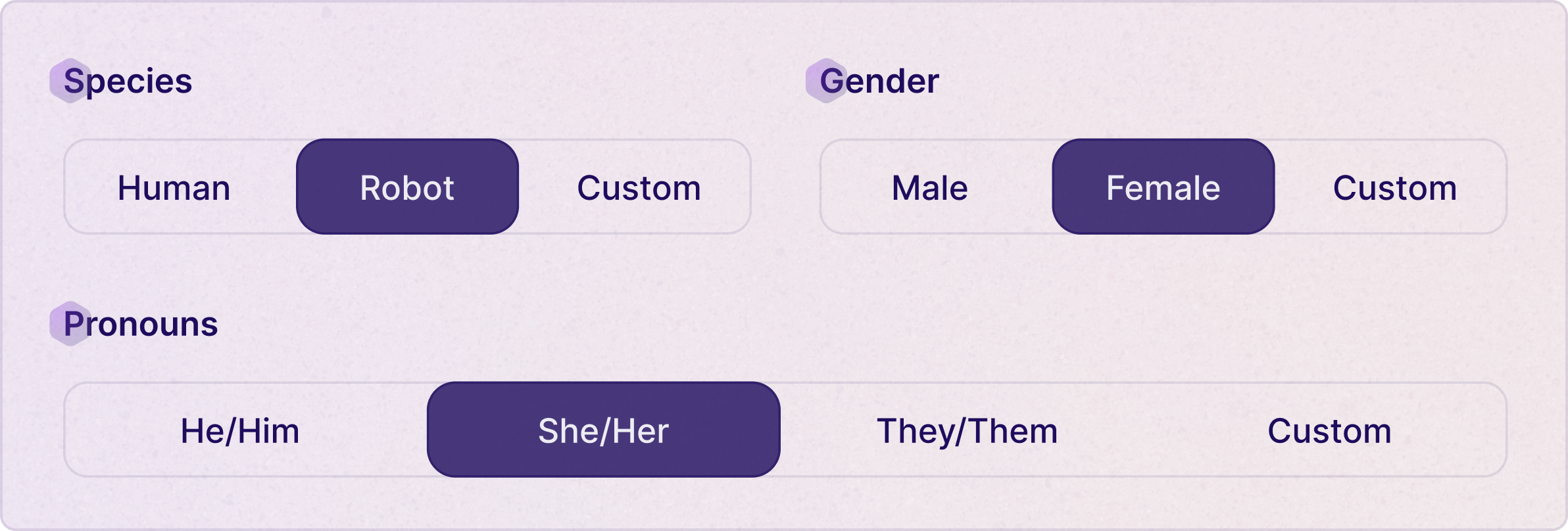
Task: Switch pronouns to They/Them
Action: [x=968, y=430]
